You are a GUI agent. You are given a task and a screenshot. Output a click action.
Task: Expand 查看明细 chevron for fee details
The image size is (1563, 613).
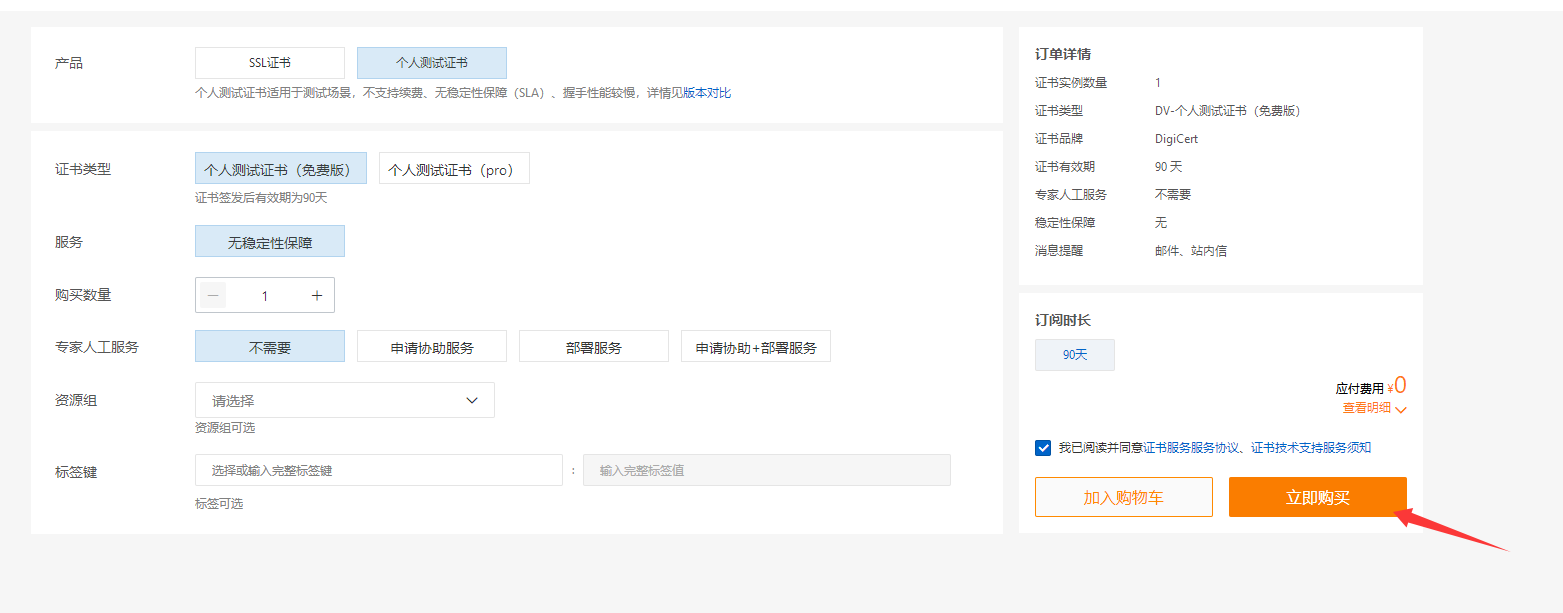[x=1401, y=409]
